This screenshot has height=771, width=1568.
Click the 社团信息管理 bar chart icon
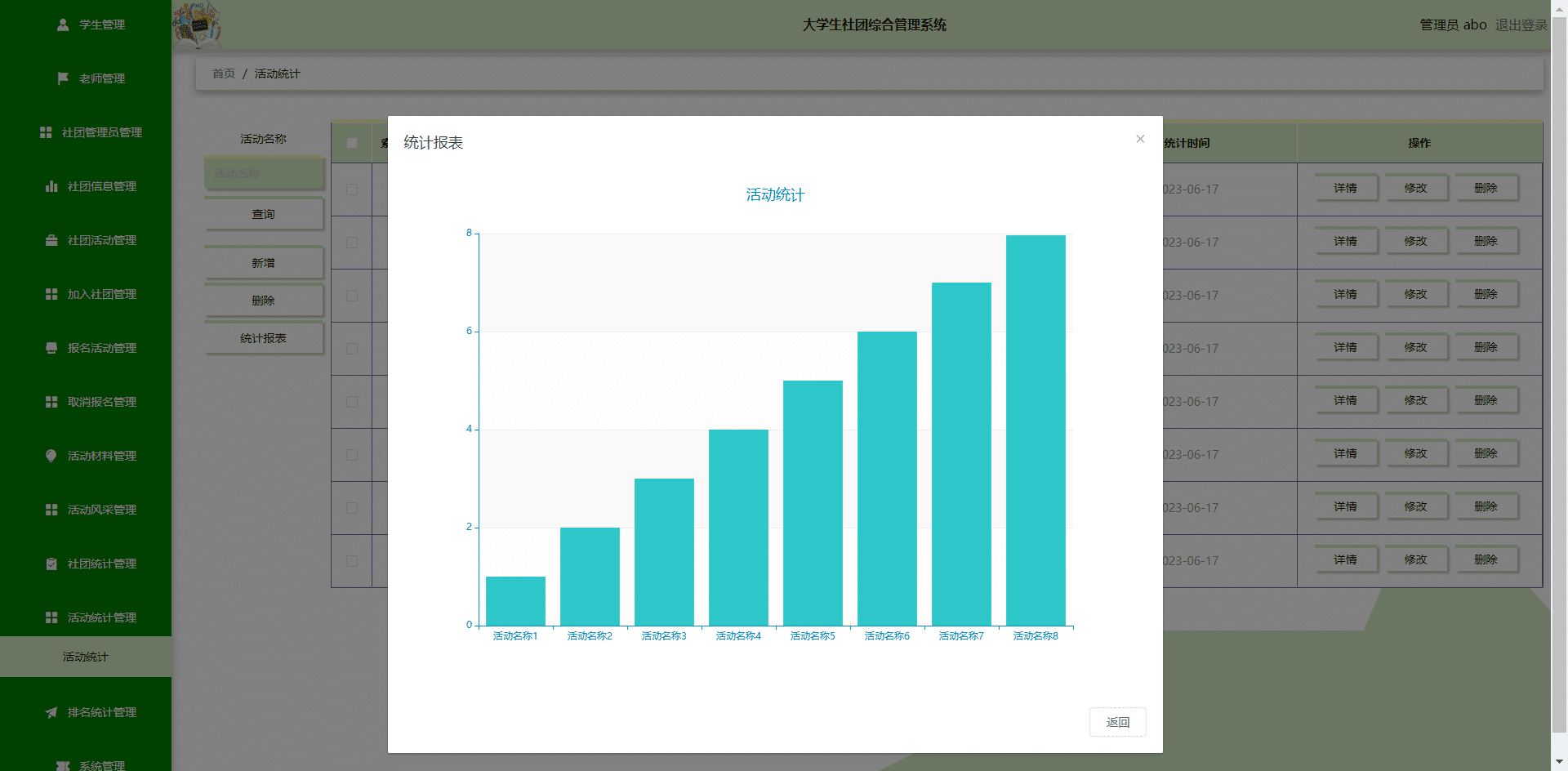tap(51, 186)
